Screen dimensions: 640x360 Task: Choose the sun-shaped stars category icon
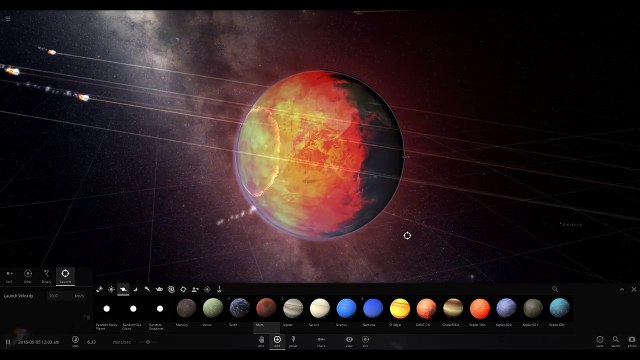click(x=111, y=289)
